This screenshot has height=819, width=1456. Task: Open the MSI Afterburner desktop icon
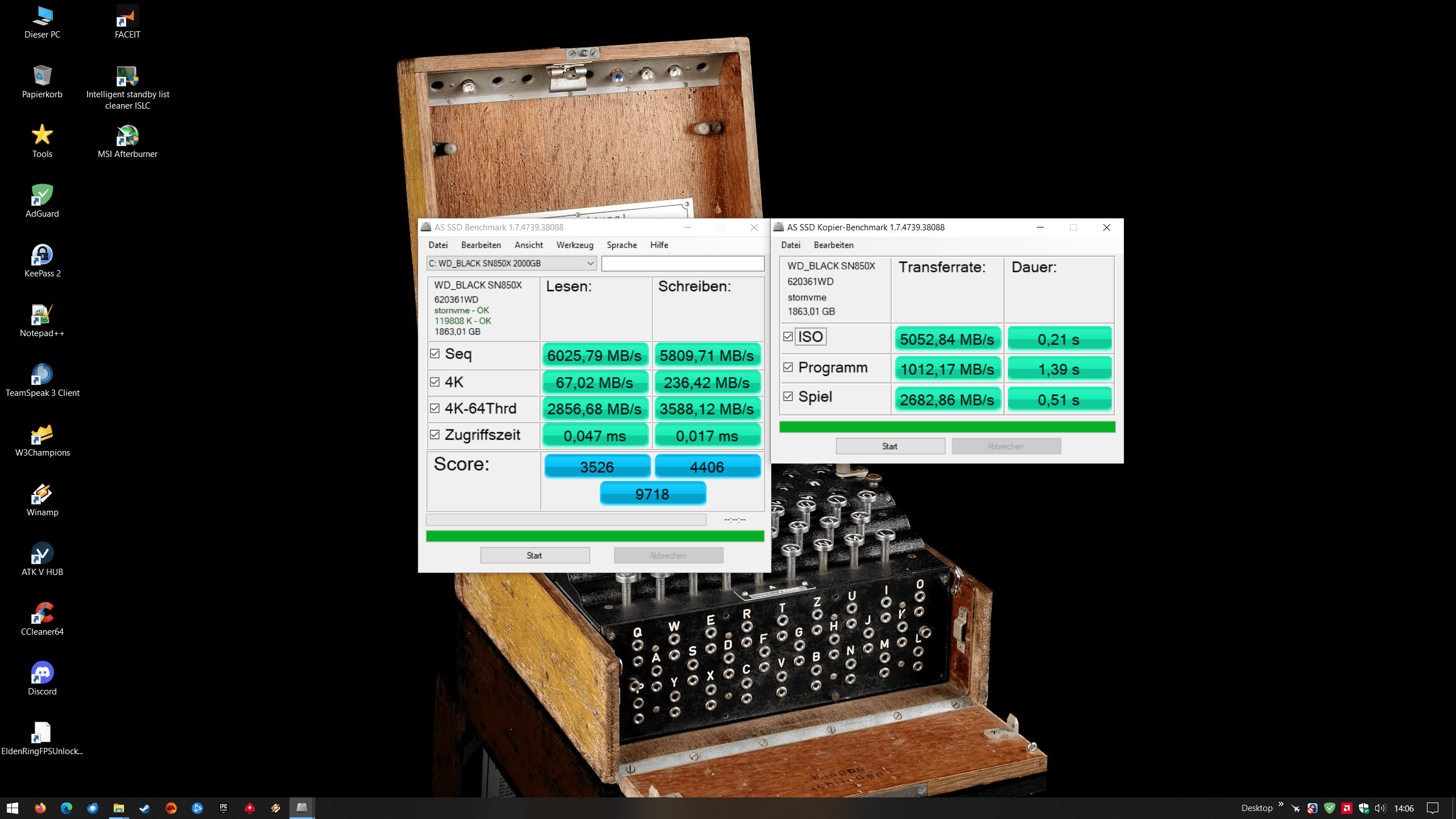coord(127,136)
